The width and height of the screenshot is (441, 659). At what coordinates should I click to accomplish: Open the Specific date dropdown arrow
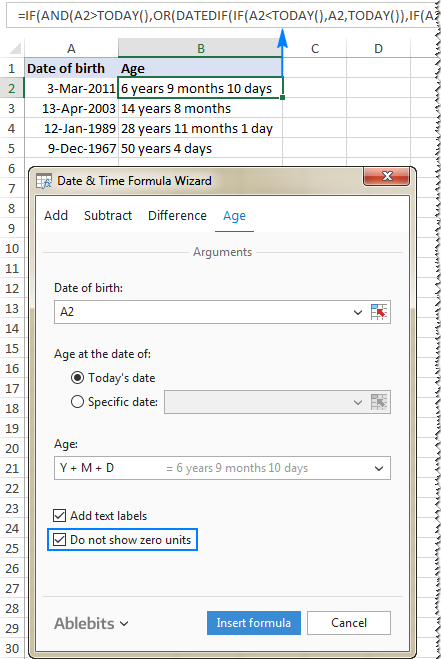[x=358, y=402]
